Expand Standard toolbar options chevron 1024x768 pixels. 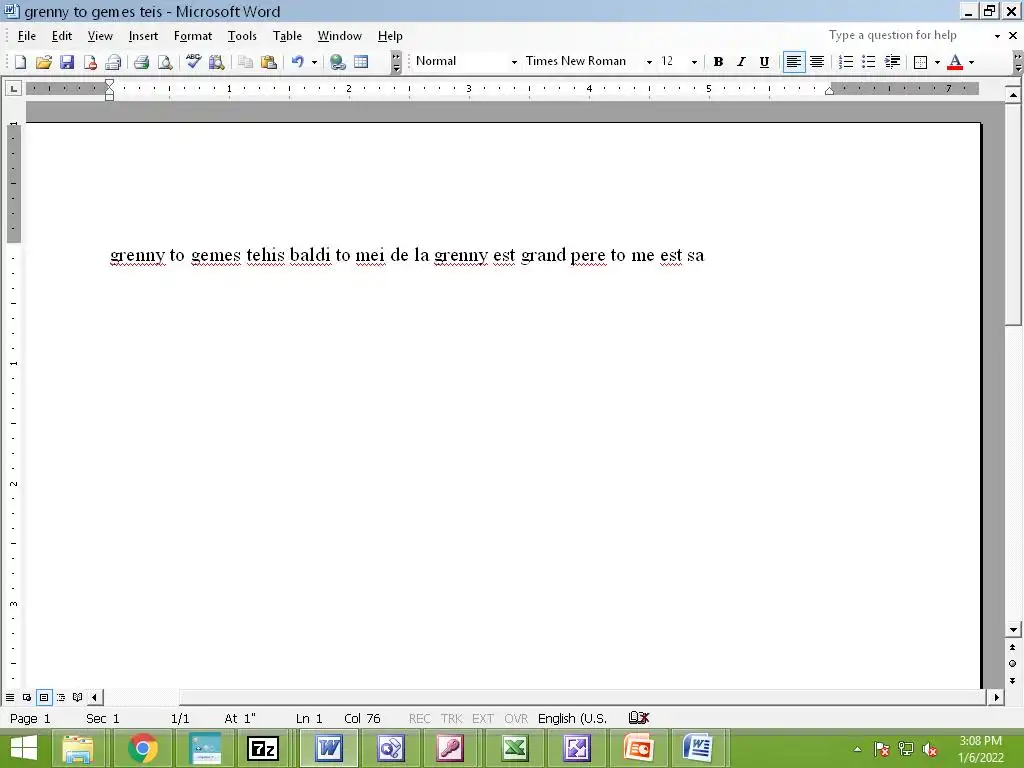(396, 62)
